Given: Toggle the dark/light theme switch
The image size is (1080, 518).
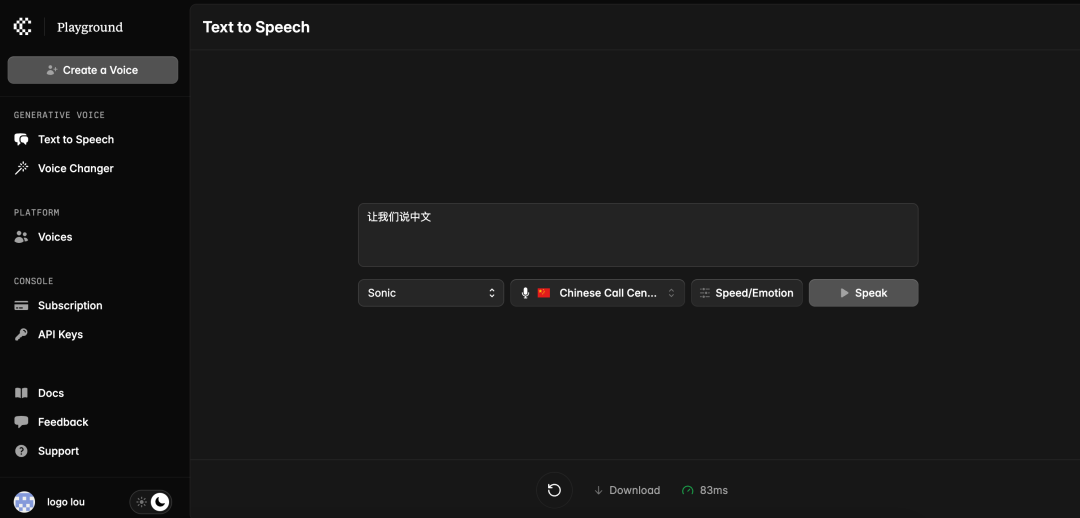Looking at the screenshot, I should pyautogui.click(x=151, y=502).
